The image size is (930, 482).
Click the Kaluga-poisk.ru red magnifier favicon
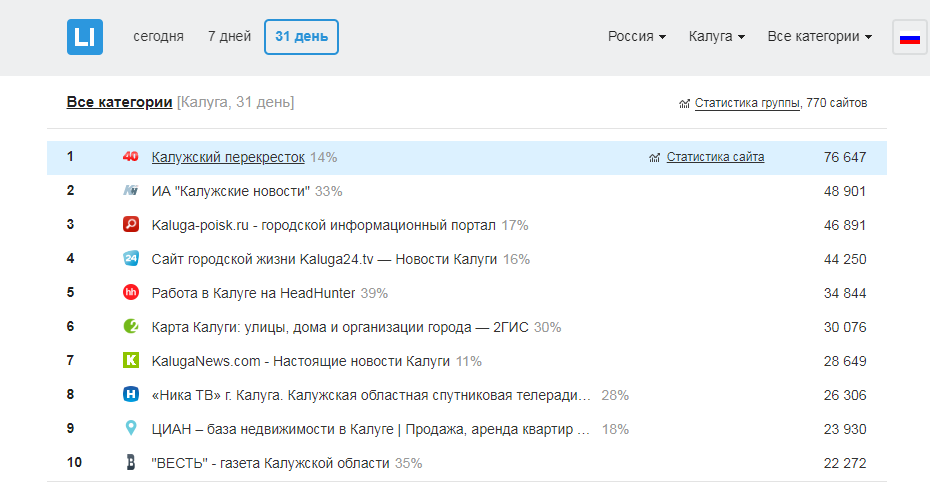[130, 225]
